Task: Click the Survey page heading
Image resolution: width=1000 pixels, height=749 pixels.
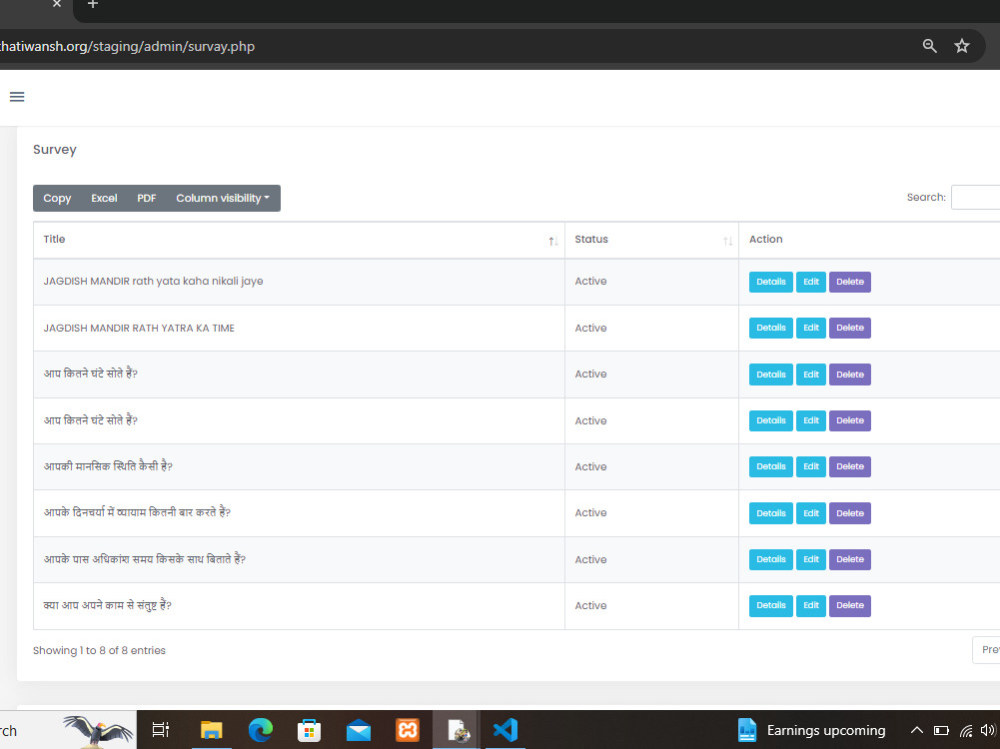Action: 55,149
